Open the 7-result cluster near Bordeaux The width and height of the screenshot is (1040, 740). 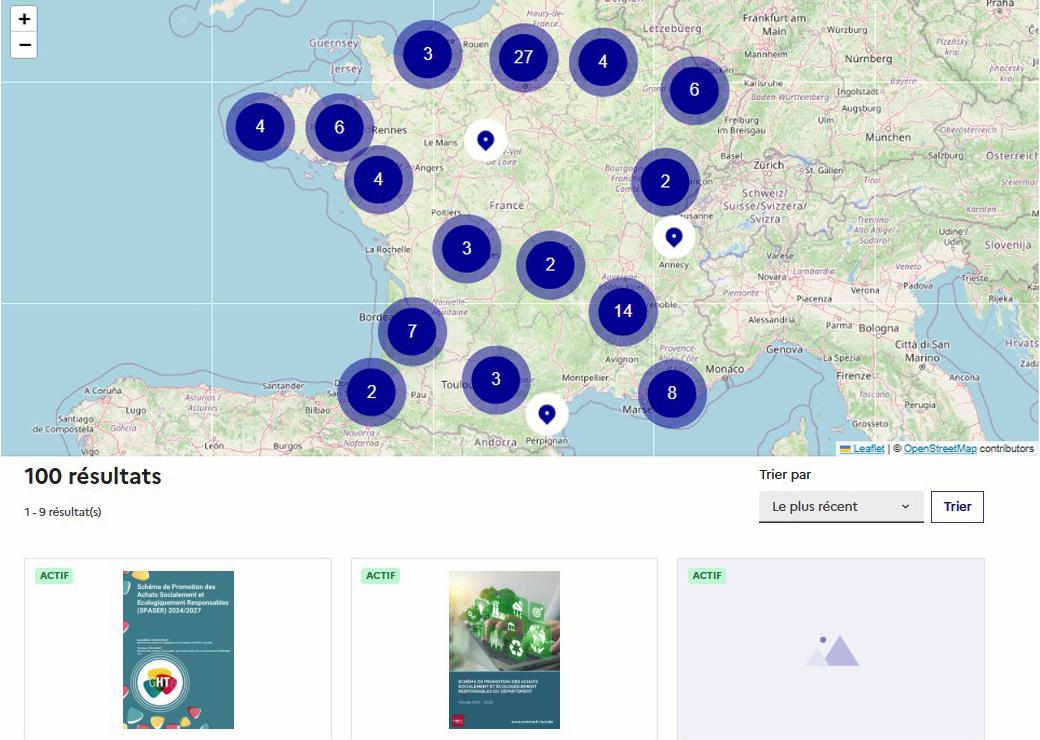click(x=412, y=331)
